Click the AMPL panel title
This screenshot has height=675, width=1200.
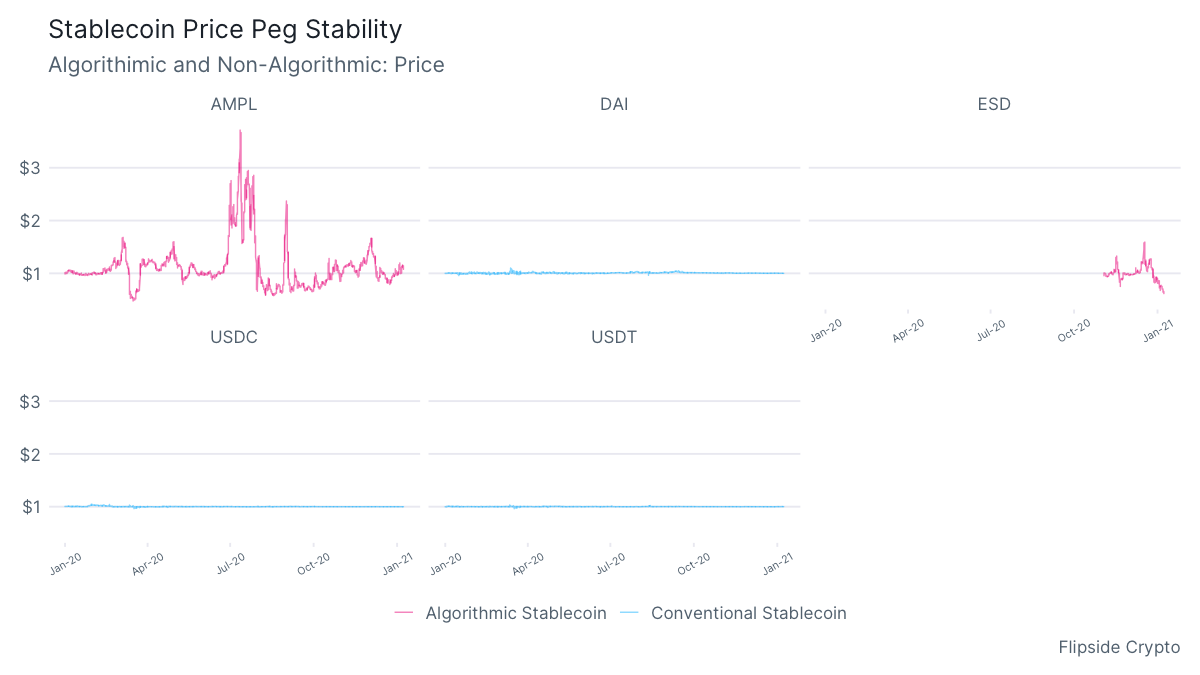pyautogui.click(x=234, y=104)
